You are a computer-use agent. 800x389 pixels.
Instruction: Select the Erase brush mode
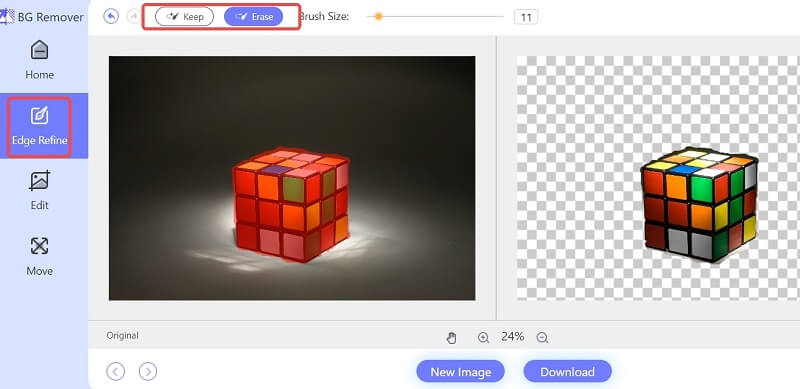[x=254, y=16]
